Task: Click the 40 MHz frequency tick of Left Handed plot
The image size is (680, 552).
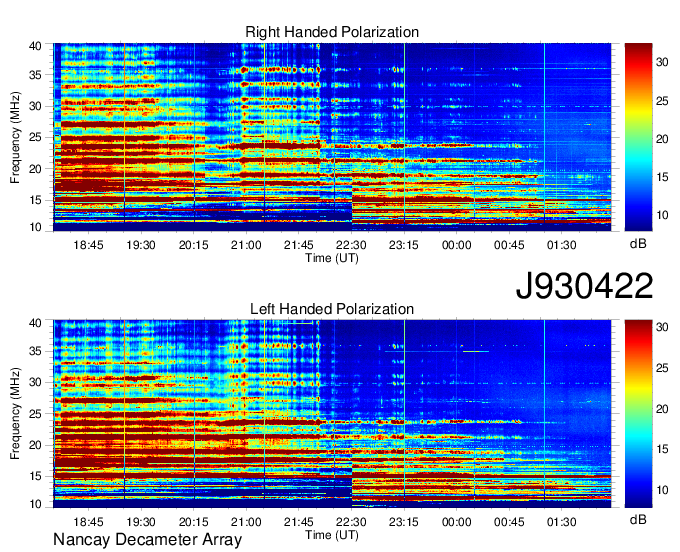Action: 36,323
